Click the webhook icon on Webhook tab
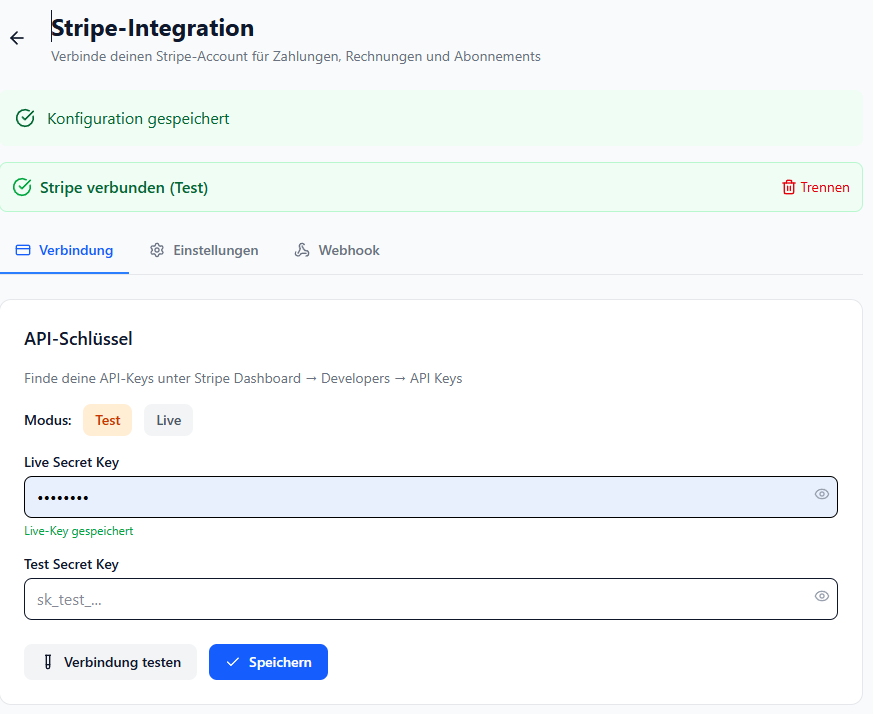 click(302, 250)
